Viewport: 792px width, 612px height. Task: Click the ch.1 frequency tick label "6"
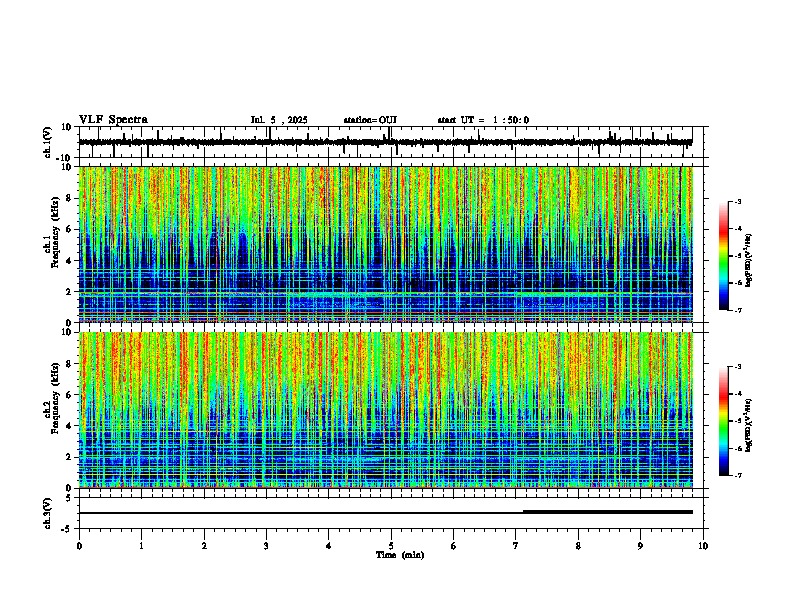(71, 229)
